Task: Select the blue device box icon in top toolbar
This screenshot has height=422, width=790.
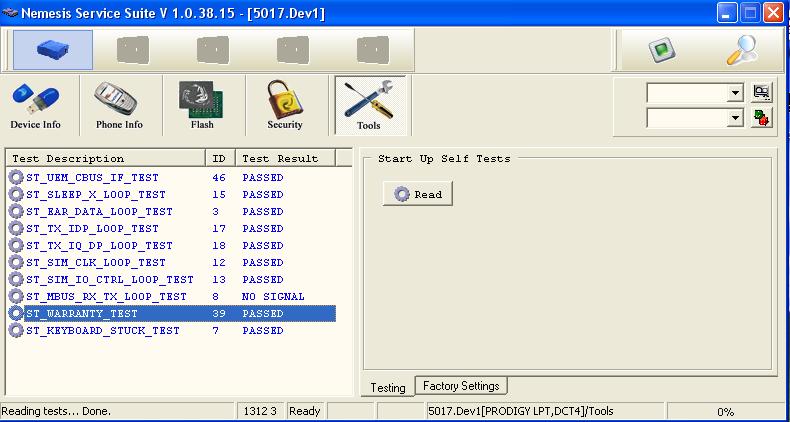Action: (x=53, y=49)
